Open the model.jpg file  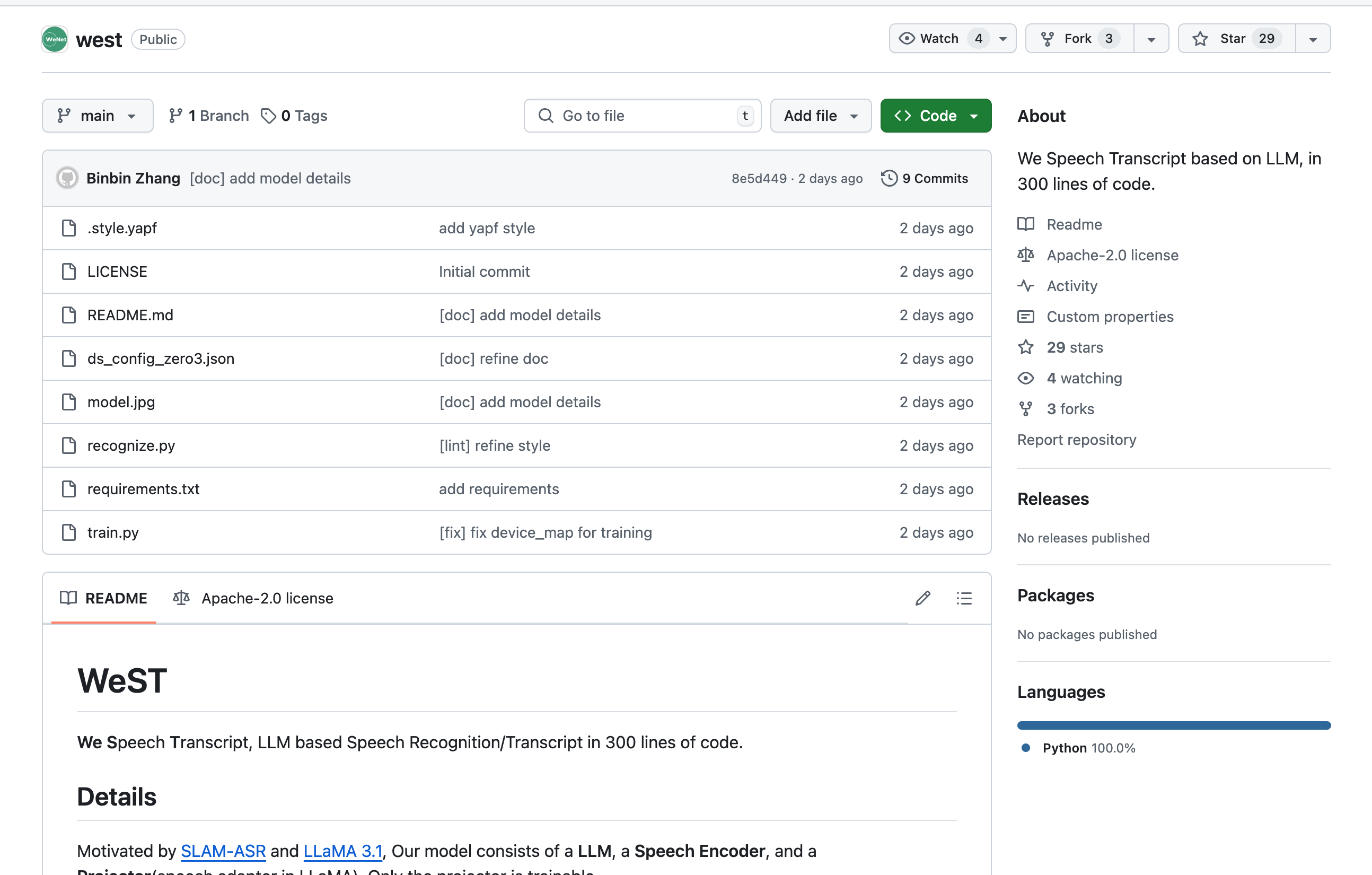tap(121, 402)
